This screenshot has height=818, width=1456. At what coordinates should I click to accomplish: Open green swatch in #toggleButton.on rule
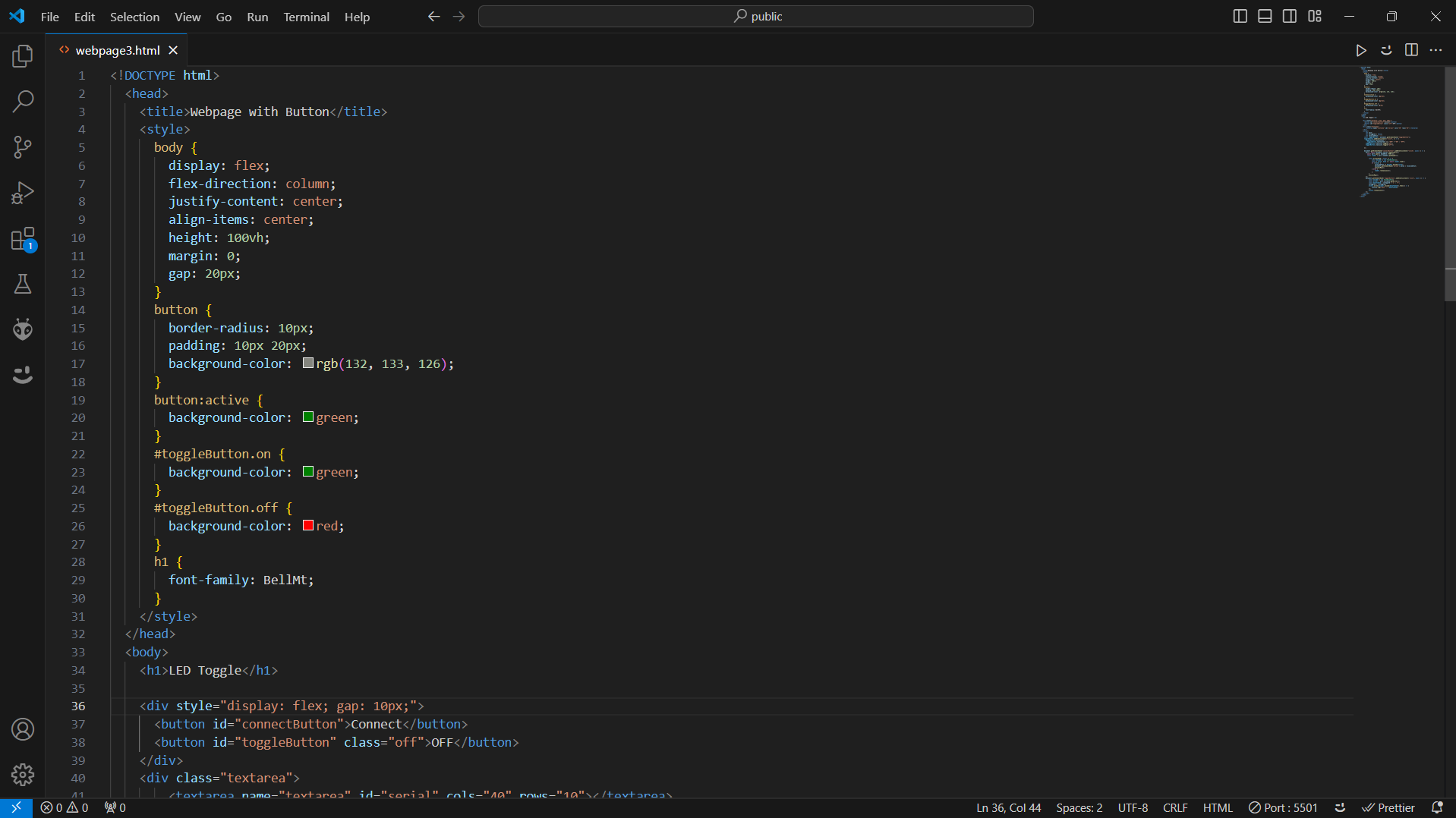(x=308, y=472)
